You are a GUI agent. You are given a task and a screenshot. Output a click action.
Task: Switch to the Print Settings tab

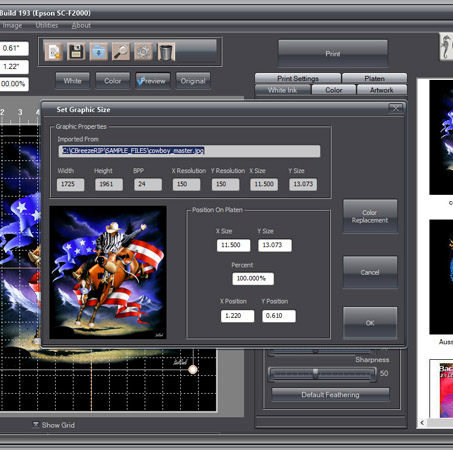point(298,78)
